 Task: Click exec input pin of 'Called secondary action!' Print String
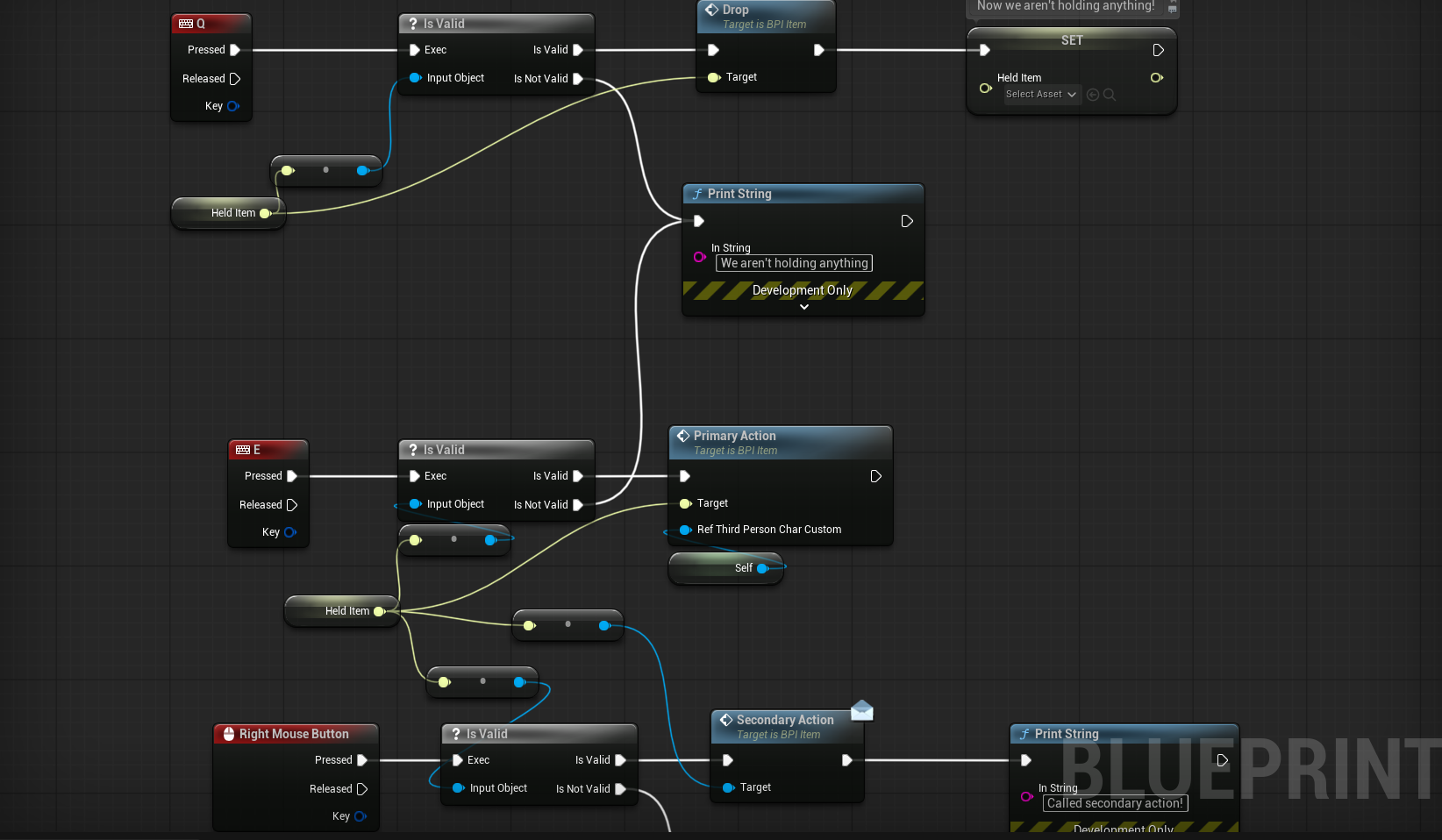coord(1025,760)
